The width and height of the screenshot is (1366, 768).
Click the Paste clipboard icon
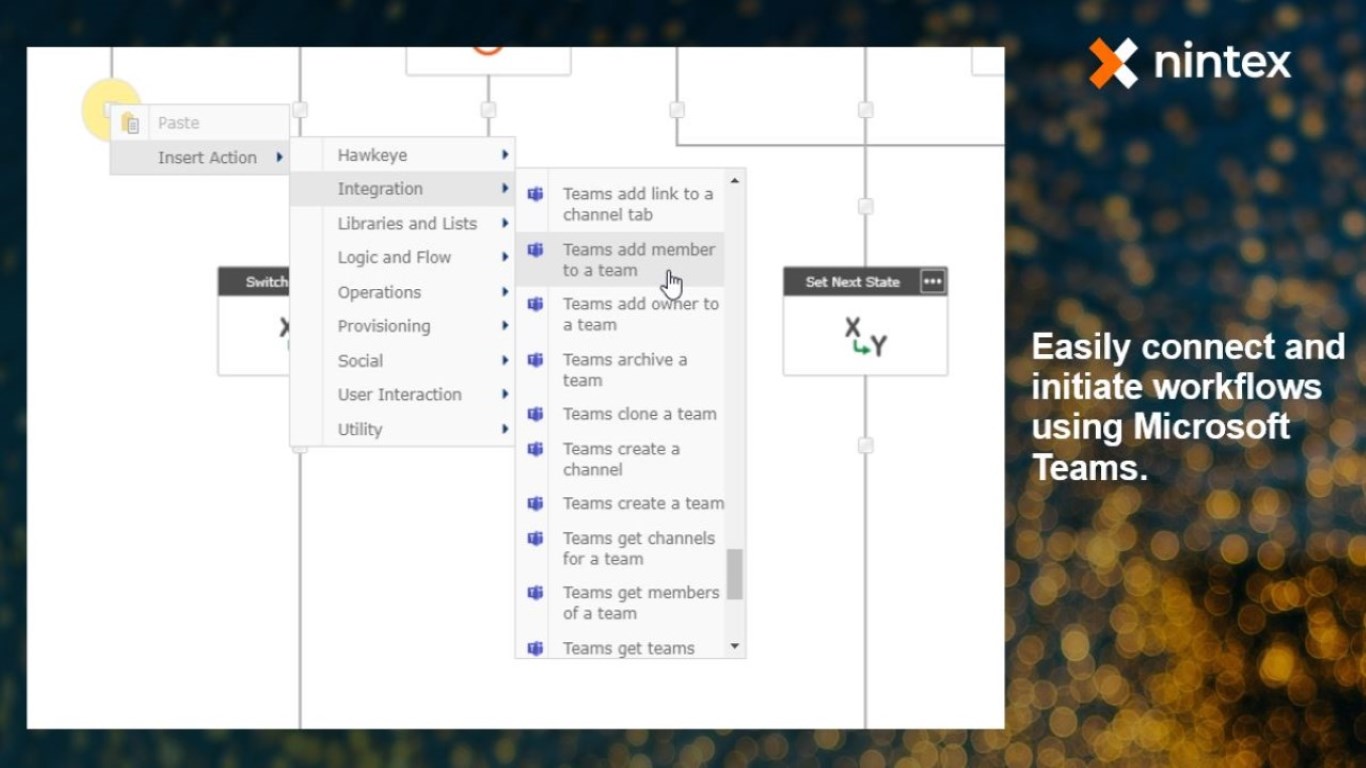(x=130, y=123)
